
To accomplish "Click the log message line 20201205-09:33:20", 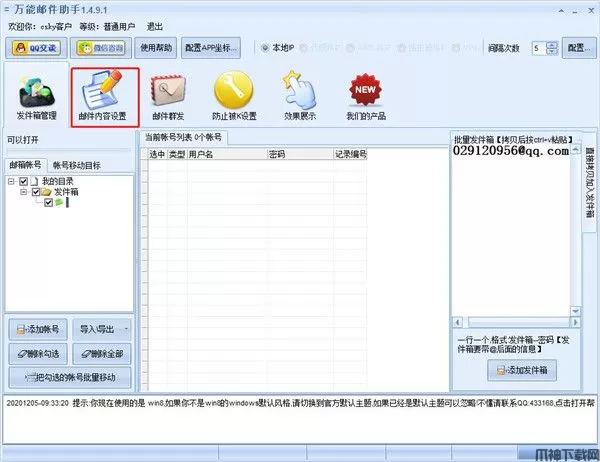I will (x=300, y=403).
